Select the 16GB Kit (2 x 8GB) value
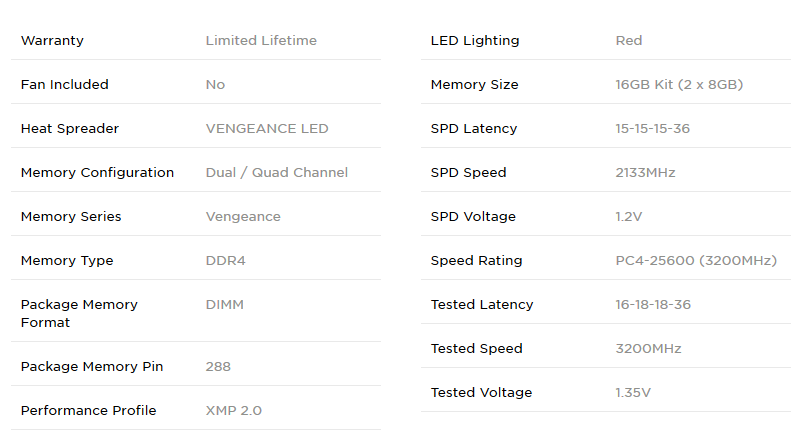This screenshot has width=806, height=434. click(679, 84)
